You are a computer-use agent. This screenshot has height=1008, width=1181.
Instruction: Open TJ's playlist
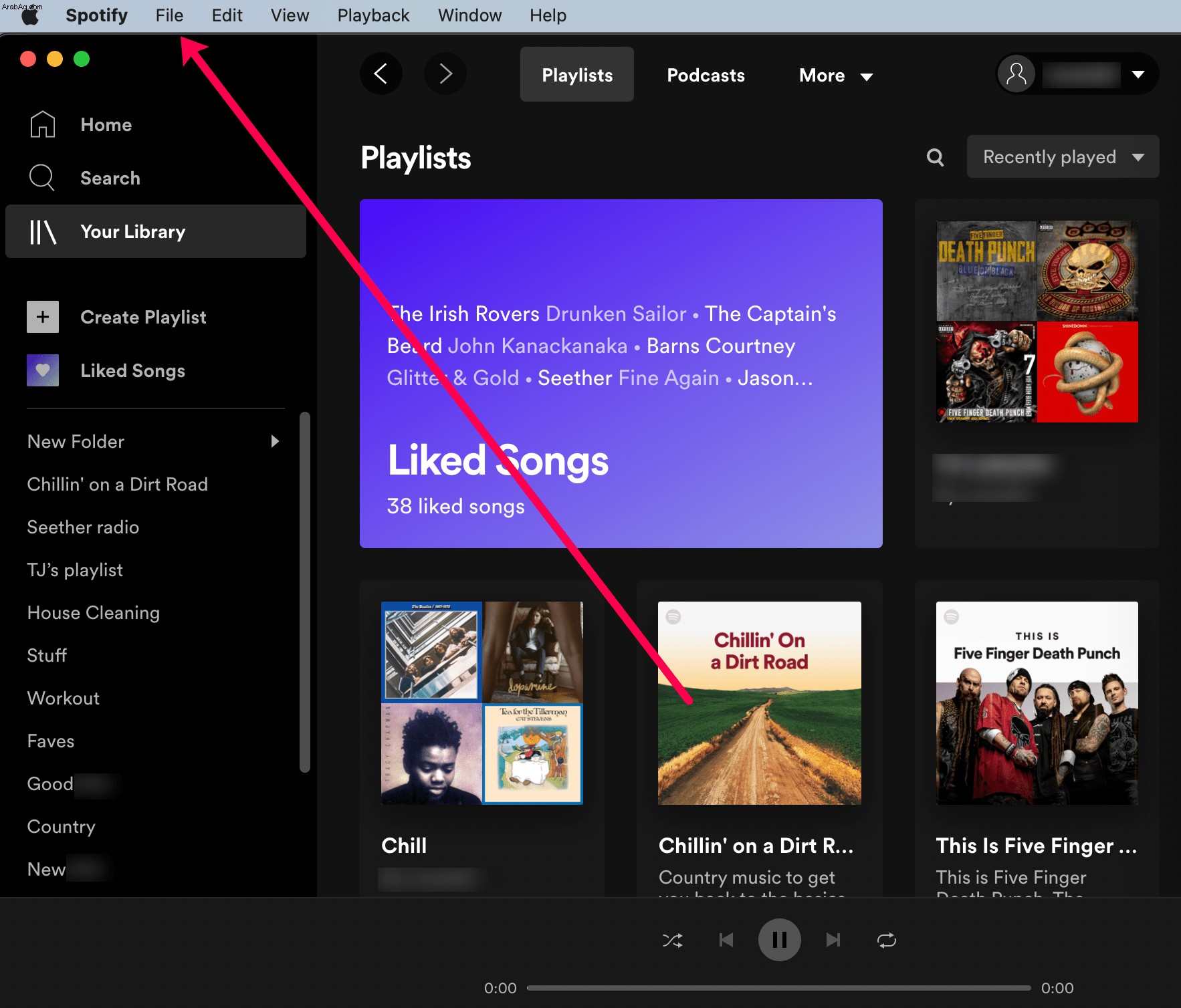(75, 570)
